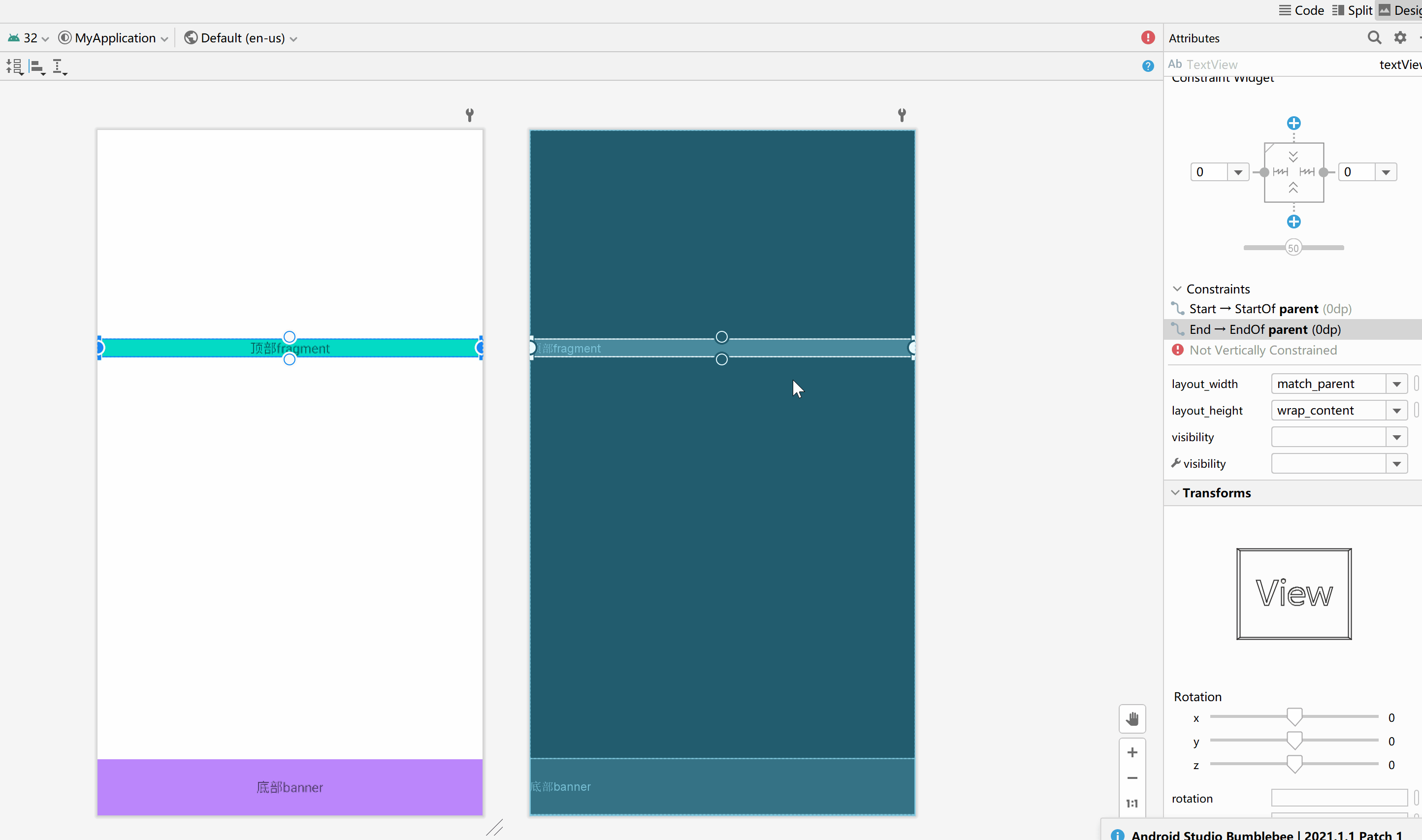This screenshot has width=1422, height=840.
Task: Toggle the design view wrench pin
Action: pos(469,115)
